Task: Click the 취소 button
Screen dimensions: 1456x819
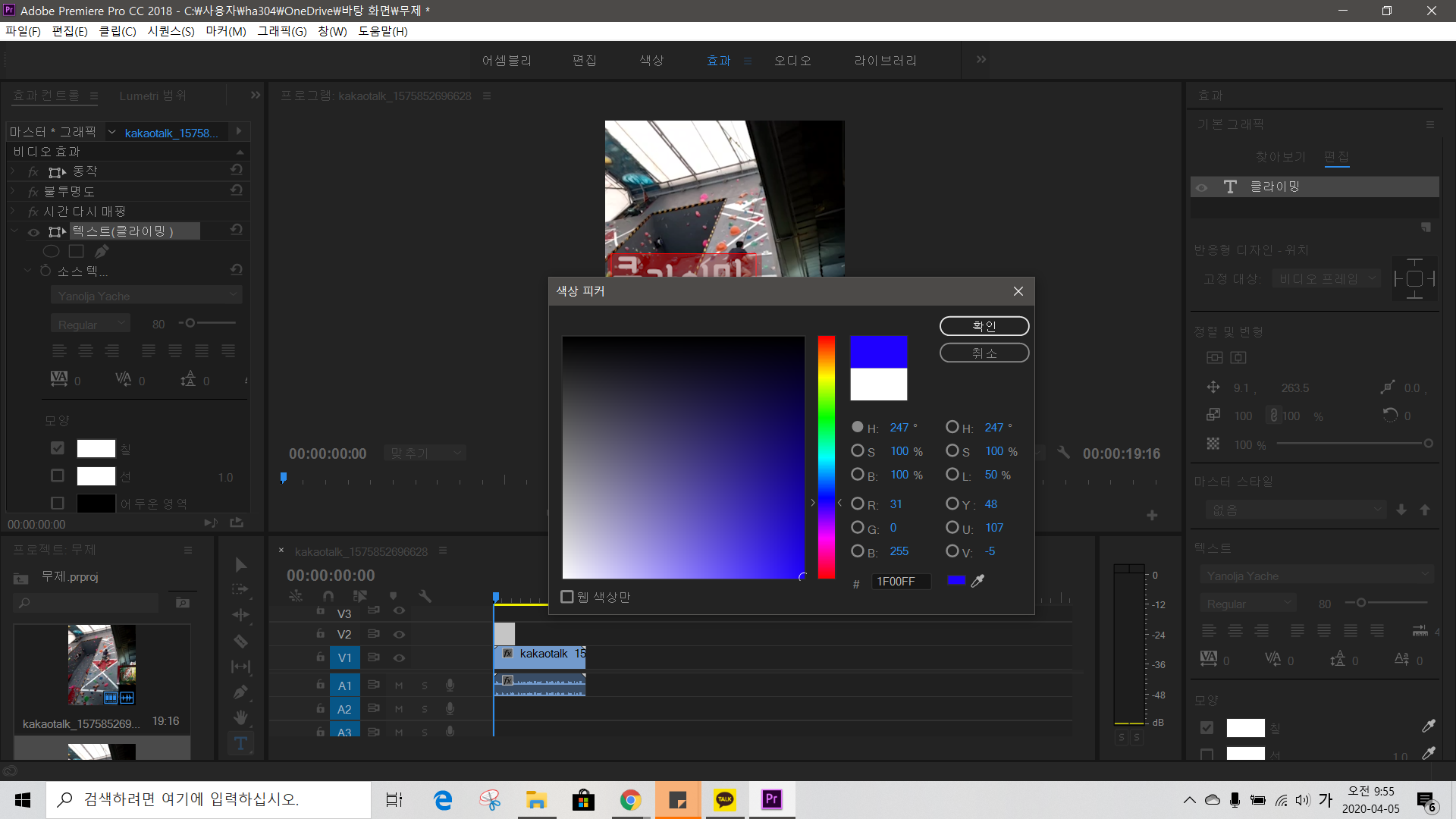Action: (x=984, y=353)
